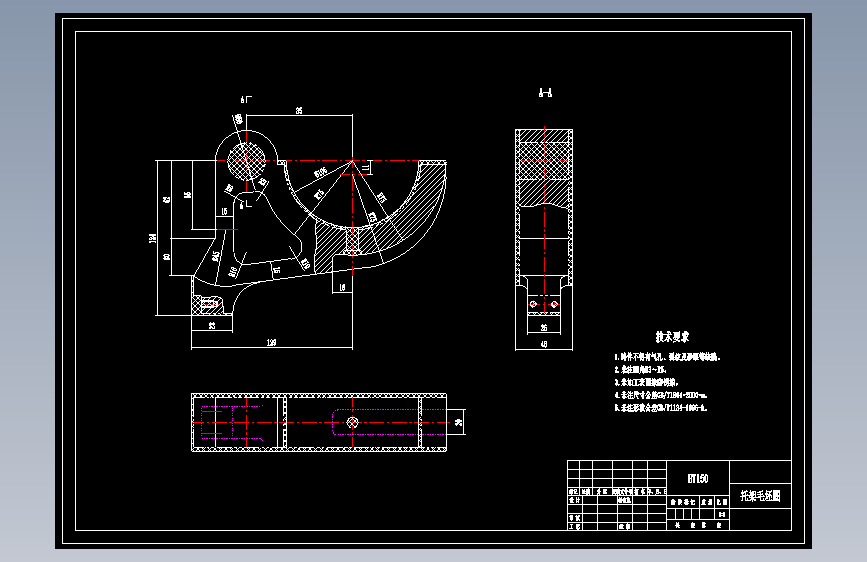Select technical requirement line 3 text
The height and width of the screenshot is (562, 867).
tap(646, 382)
